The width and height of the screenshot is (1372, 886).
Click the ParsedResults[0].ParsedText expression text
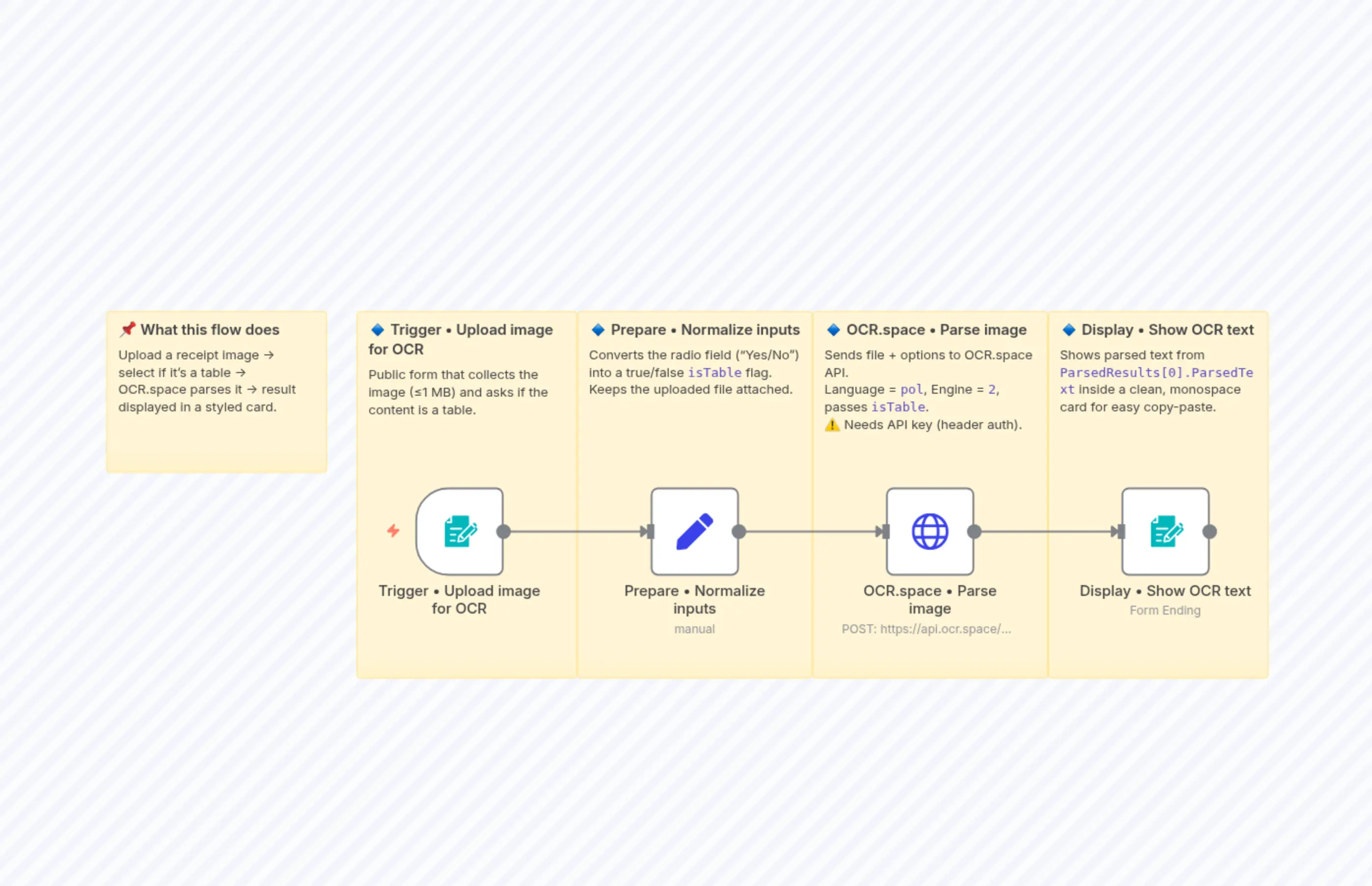1156,372
